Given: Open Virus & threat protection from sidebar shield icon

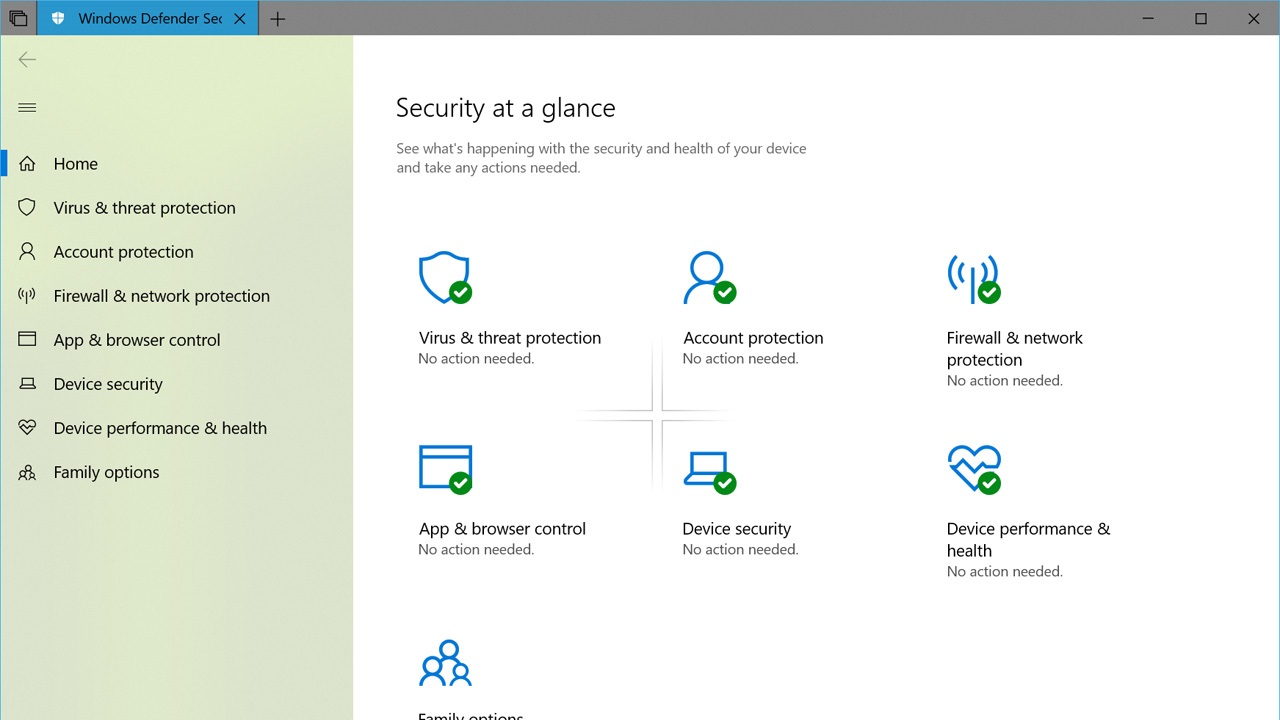Looking at the screenshot, I should (x=27, y=207).
